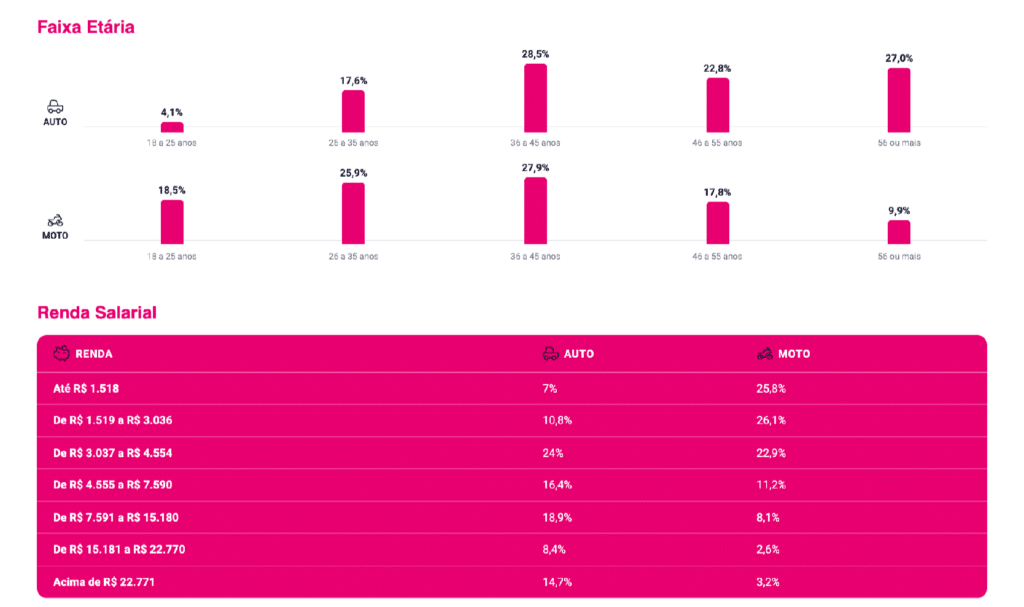Select the De R$ 3.037 a R$ 4.554 row
This screenshot has width=1024, height=607.
click(x=511, y=453)
